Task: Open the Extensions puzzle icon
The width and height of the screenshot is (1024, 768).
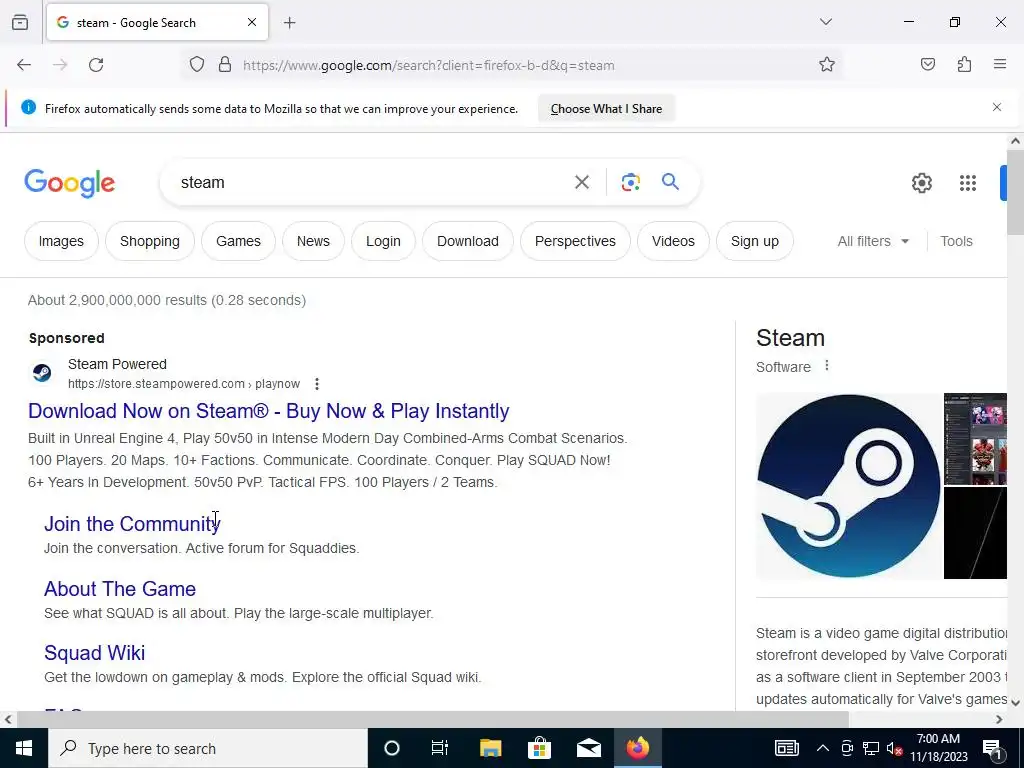Action: 964,65
